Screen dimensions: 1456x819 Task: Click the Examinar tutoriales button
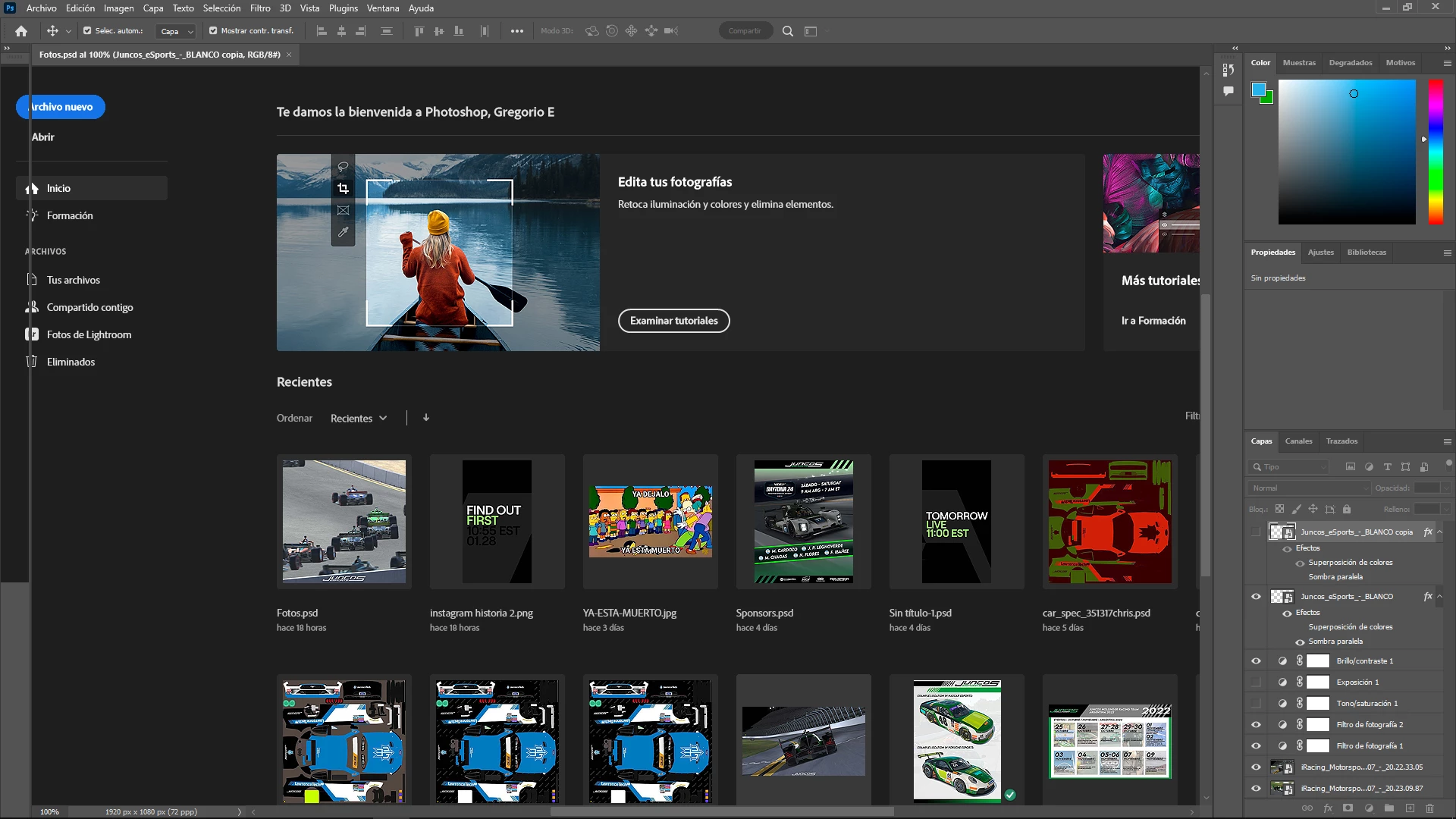tap(673, 321)
